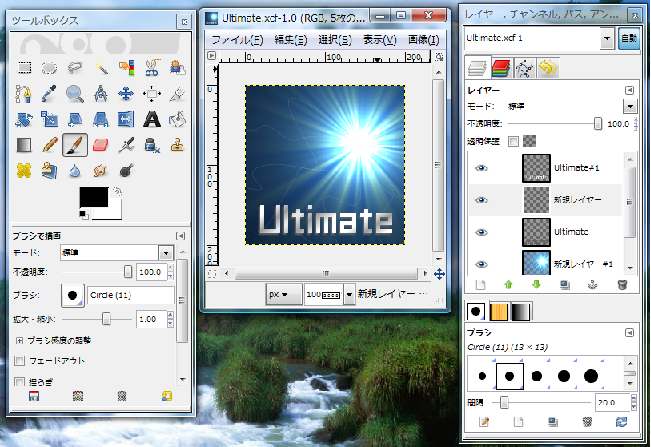Open the 選択(S) menu
Screen dimensions: 651x447
coord(335,40)
